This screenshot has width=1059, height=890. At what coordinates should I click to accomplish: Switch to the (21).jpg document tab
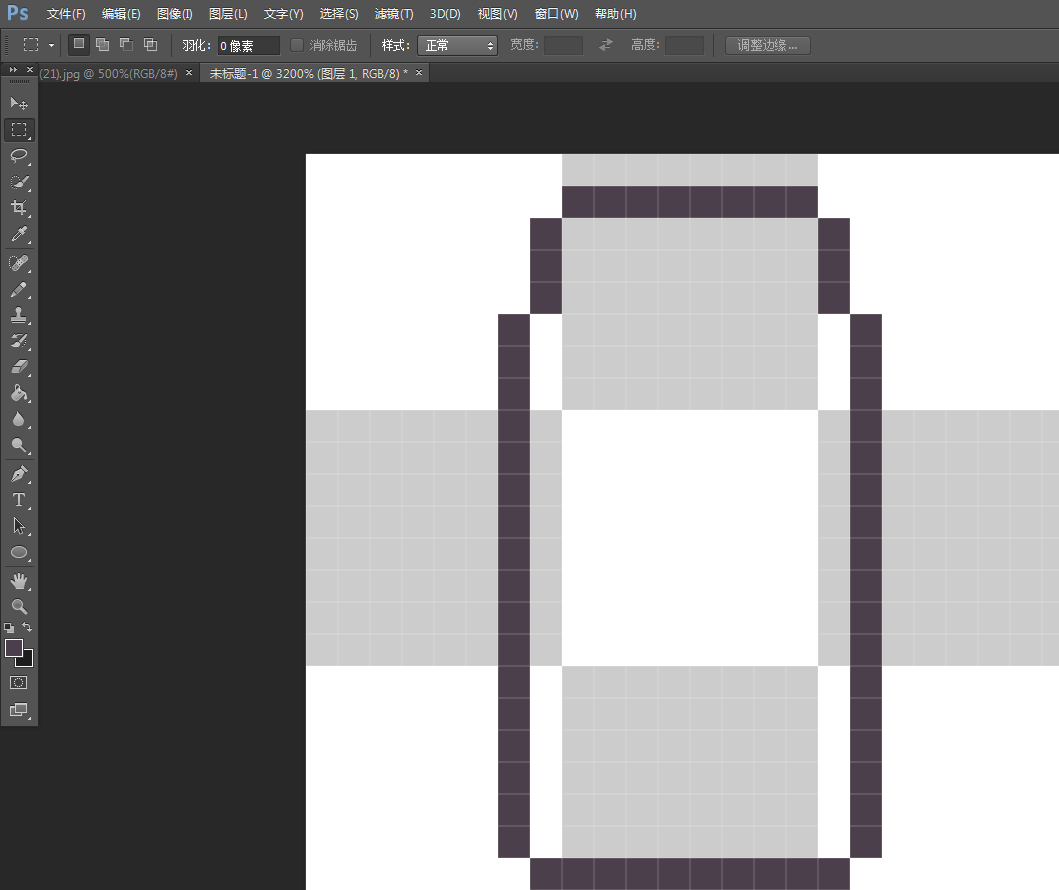[x=108, y=73]
